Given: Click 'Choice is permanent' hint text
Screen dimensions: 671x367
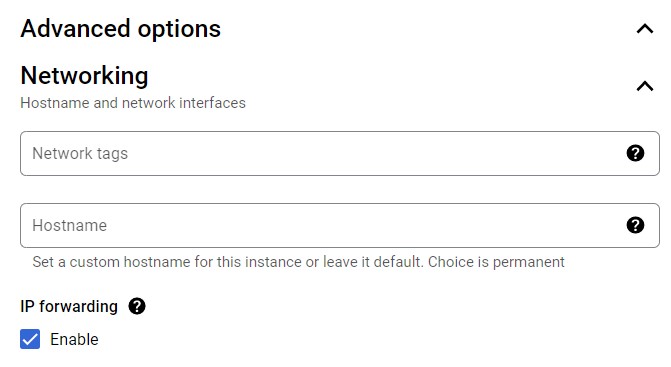Looking at the screenshot, I should pos(496,262).
